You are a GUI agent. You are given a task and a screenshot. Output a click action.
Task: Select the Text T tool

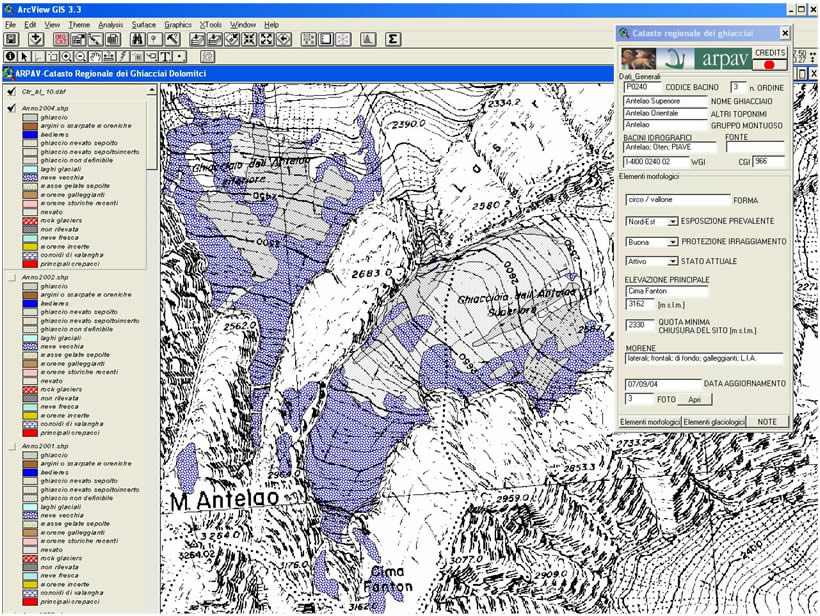click(x=165, y=56)
